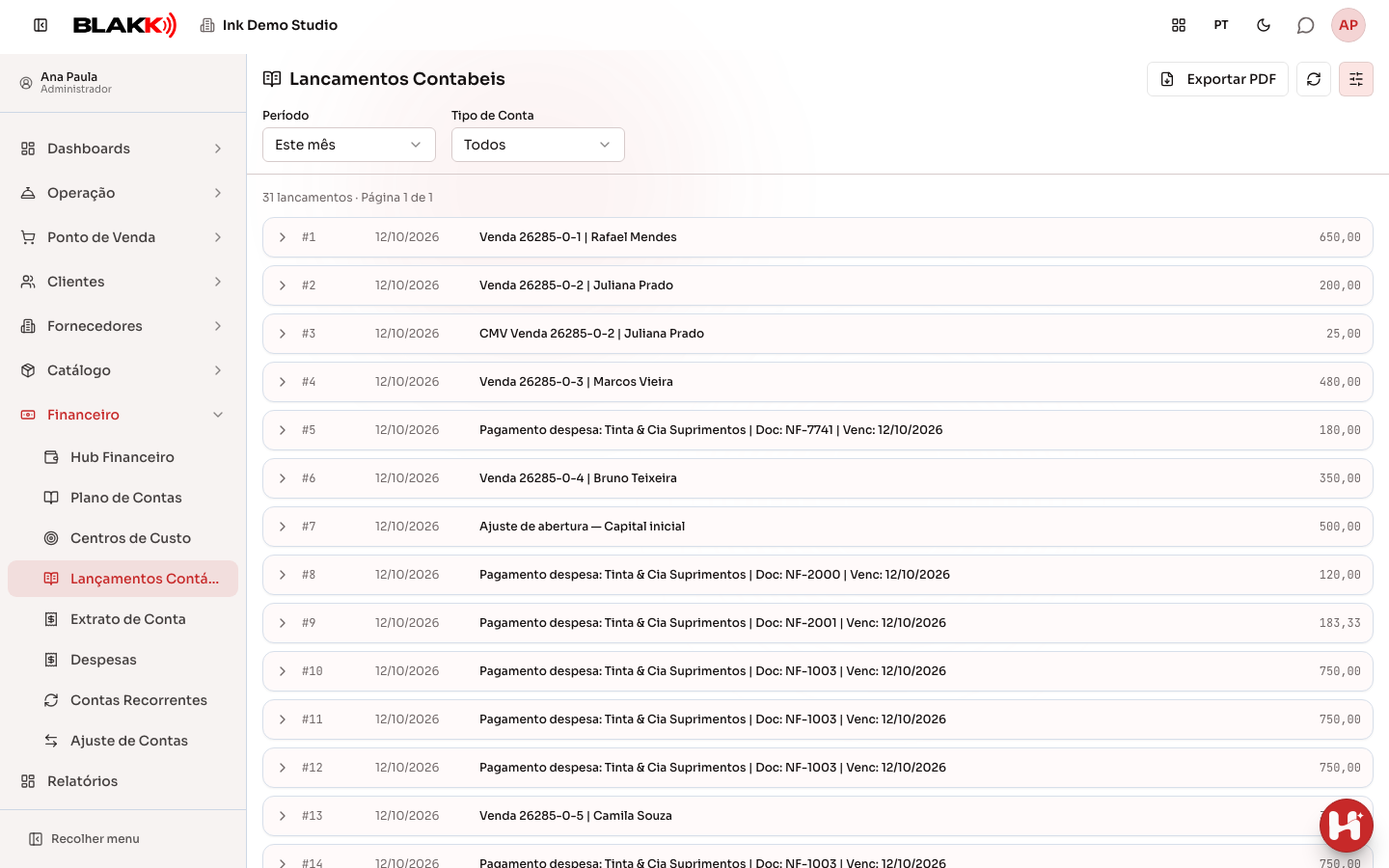Open Extrato de Conta menu item

[123, 619]
